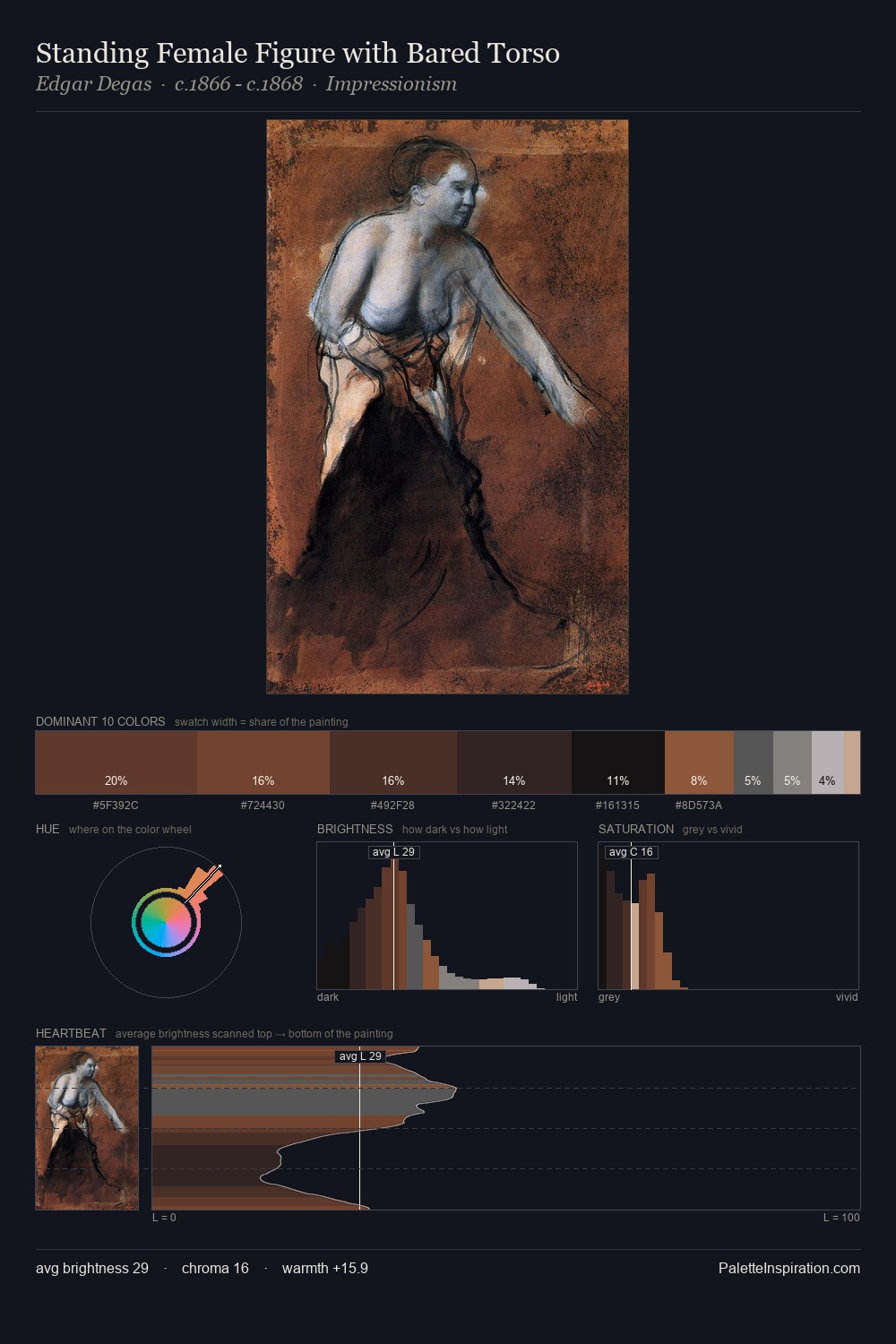Click 'warmth +15.9' in the footer

click(x=325, y=1268)
